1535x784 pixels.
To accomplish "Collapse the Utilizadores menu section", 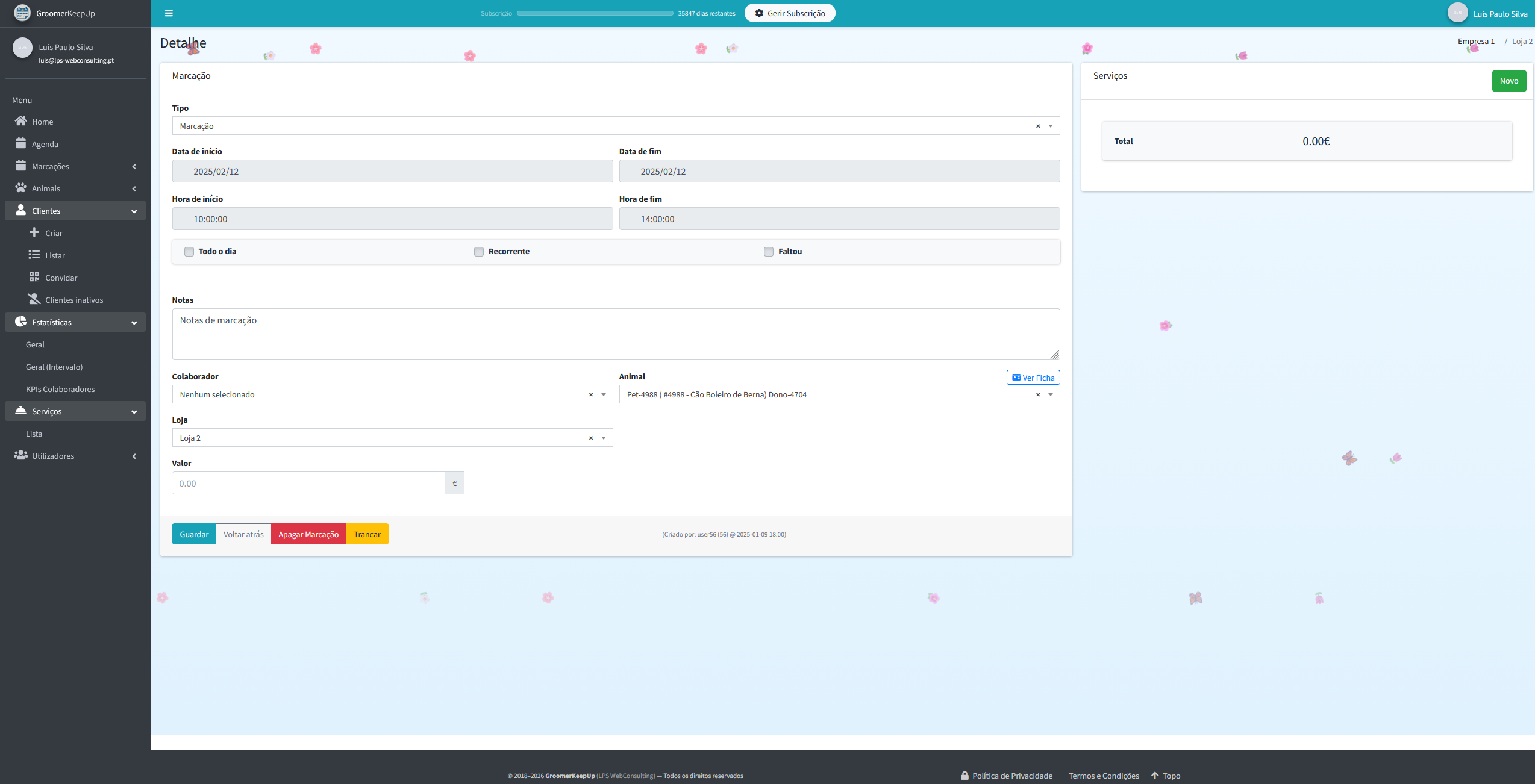I will 75,456.
